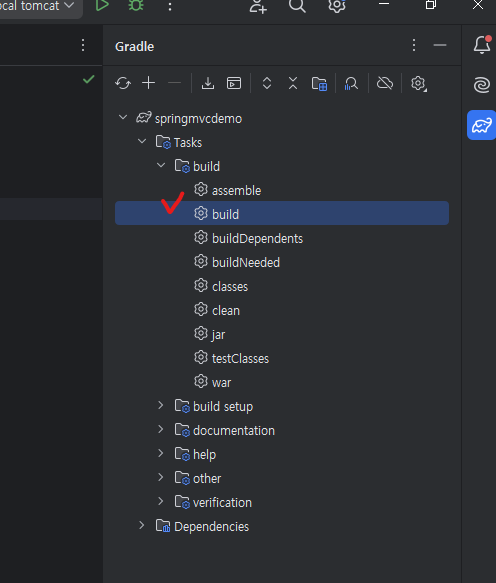Expand the help folder

tap(161, 453)
